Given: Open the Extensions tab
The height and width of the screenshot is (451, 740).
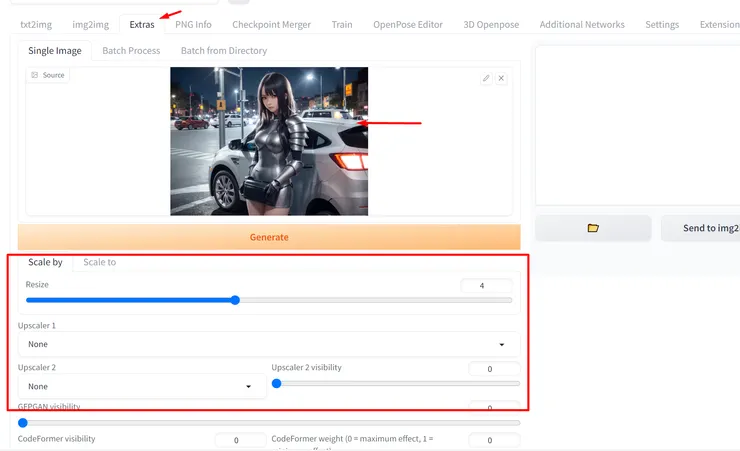Looking at the screenshot, I should [719, 25].
